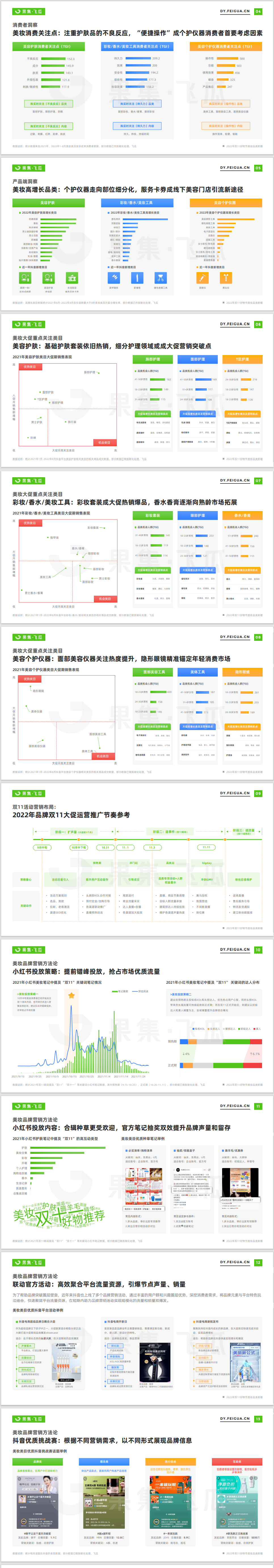Click the 果集·飞瓜 logo on page 05
Image resolution: width=274 pixels, height=1568 pixels.
click(x=29, y=168)
